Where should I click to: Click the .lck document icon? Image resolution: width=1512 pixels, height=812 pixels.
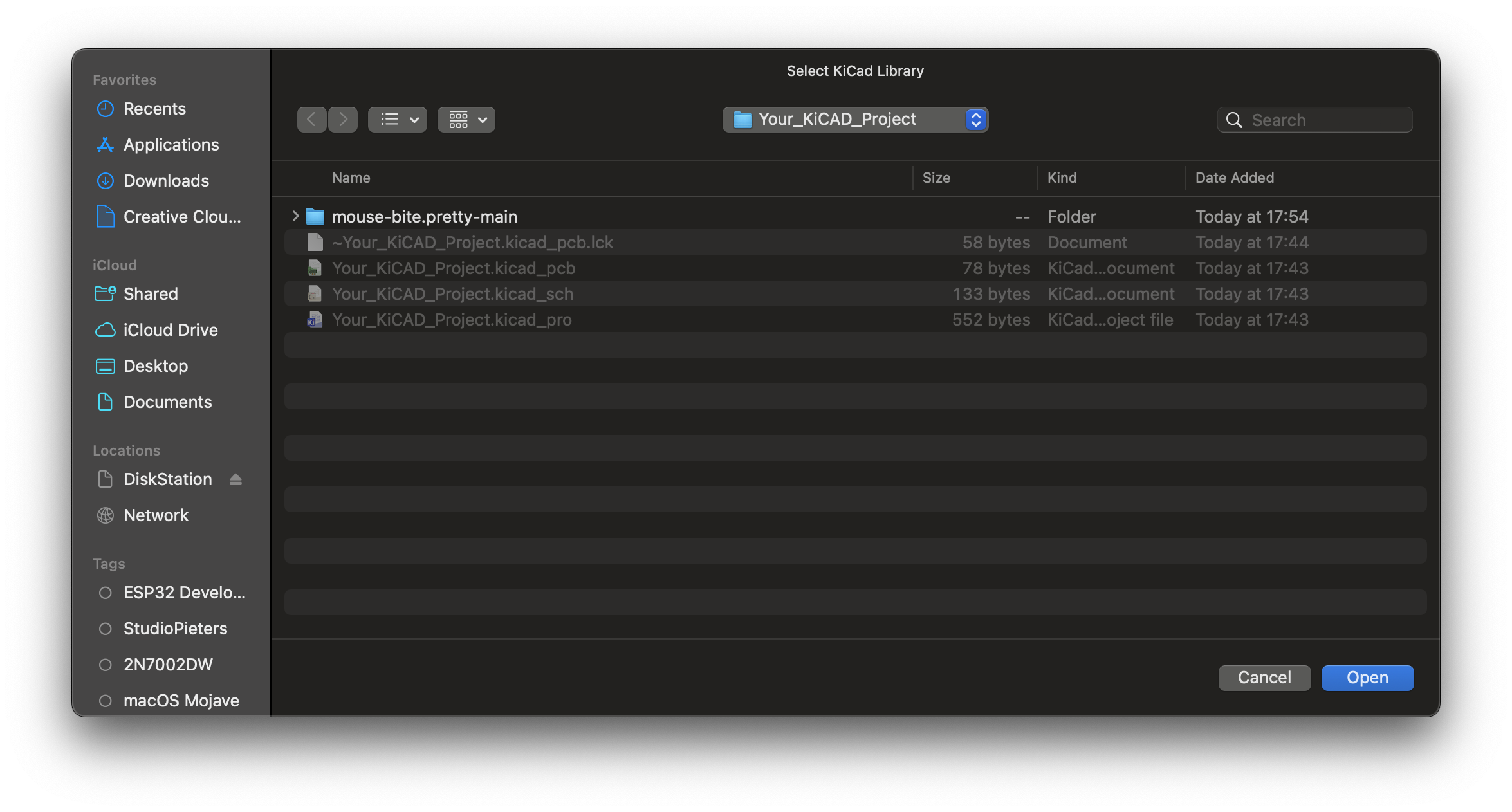(x=315, y=242)
